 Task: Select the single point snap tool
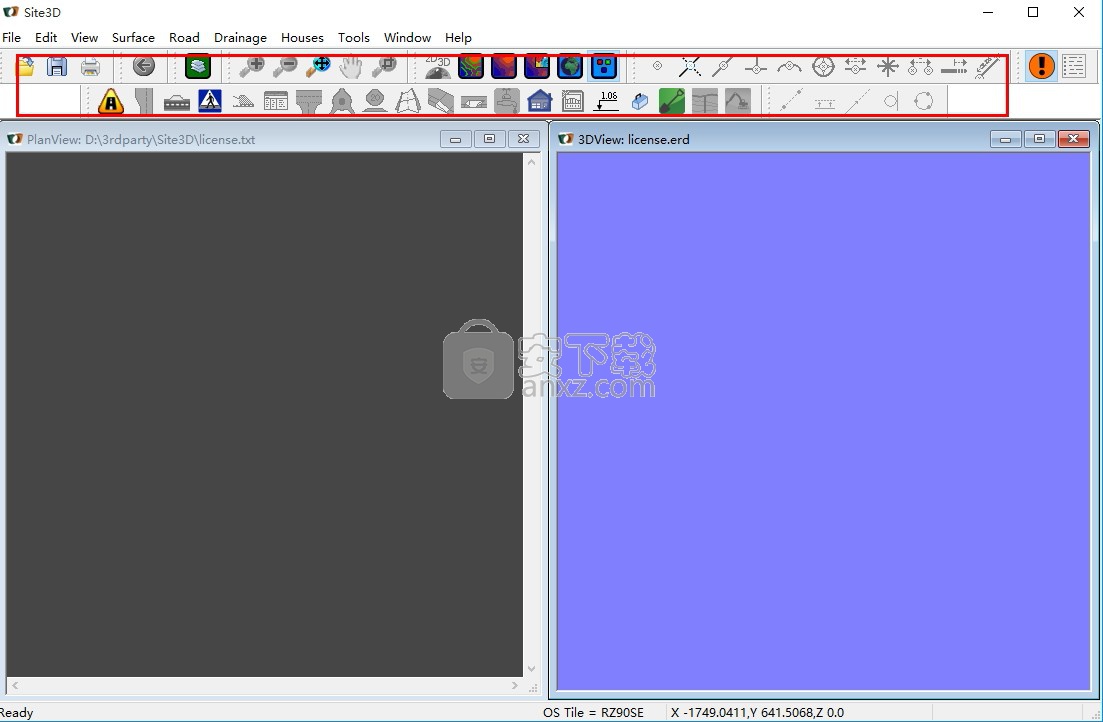point(657,66)
